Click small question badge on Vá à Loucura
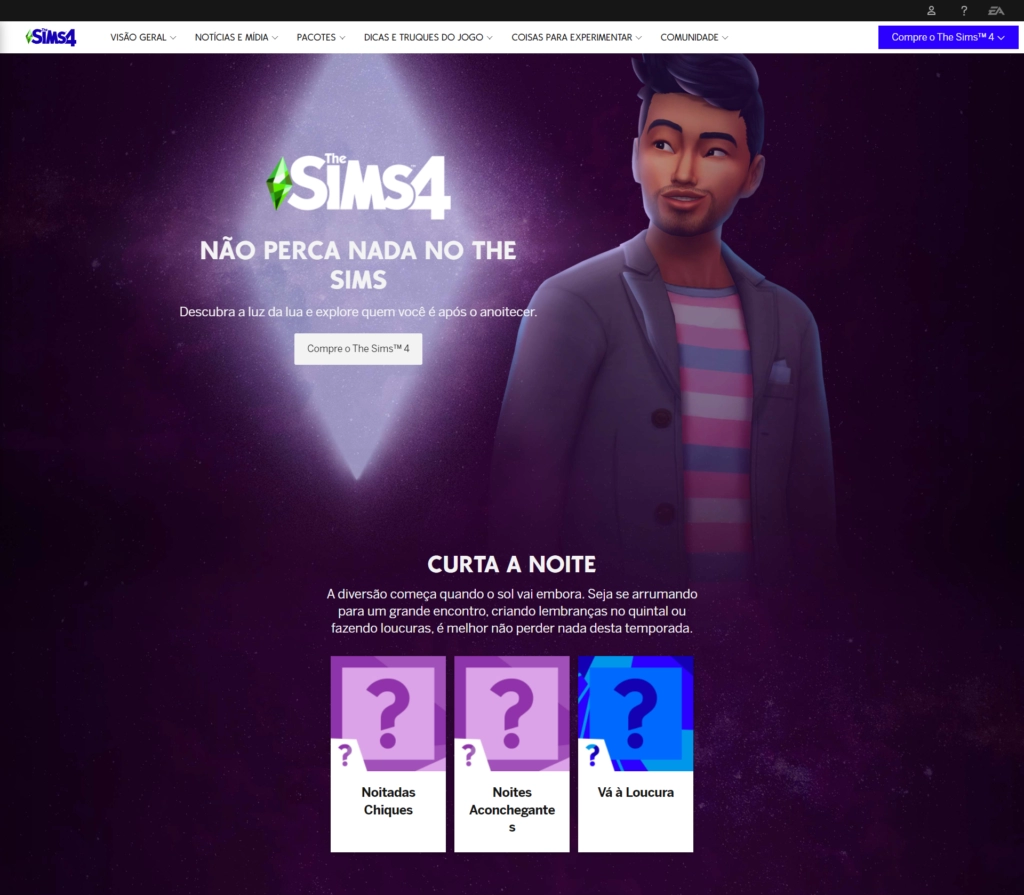Viewport: 1024px width, 895px height. click(x=592, y=755)
